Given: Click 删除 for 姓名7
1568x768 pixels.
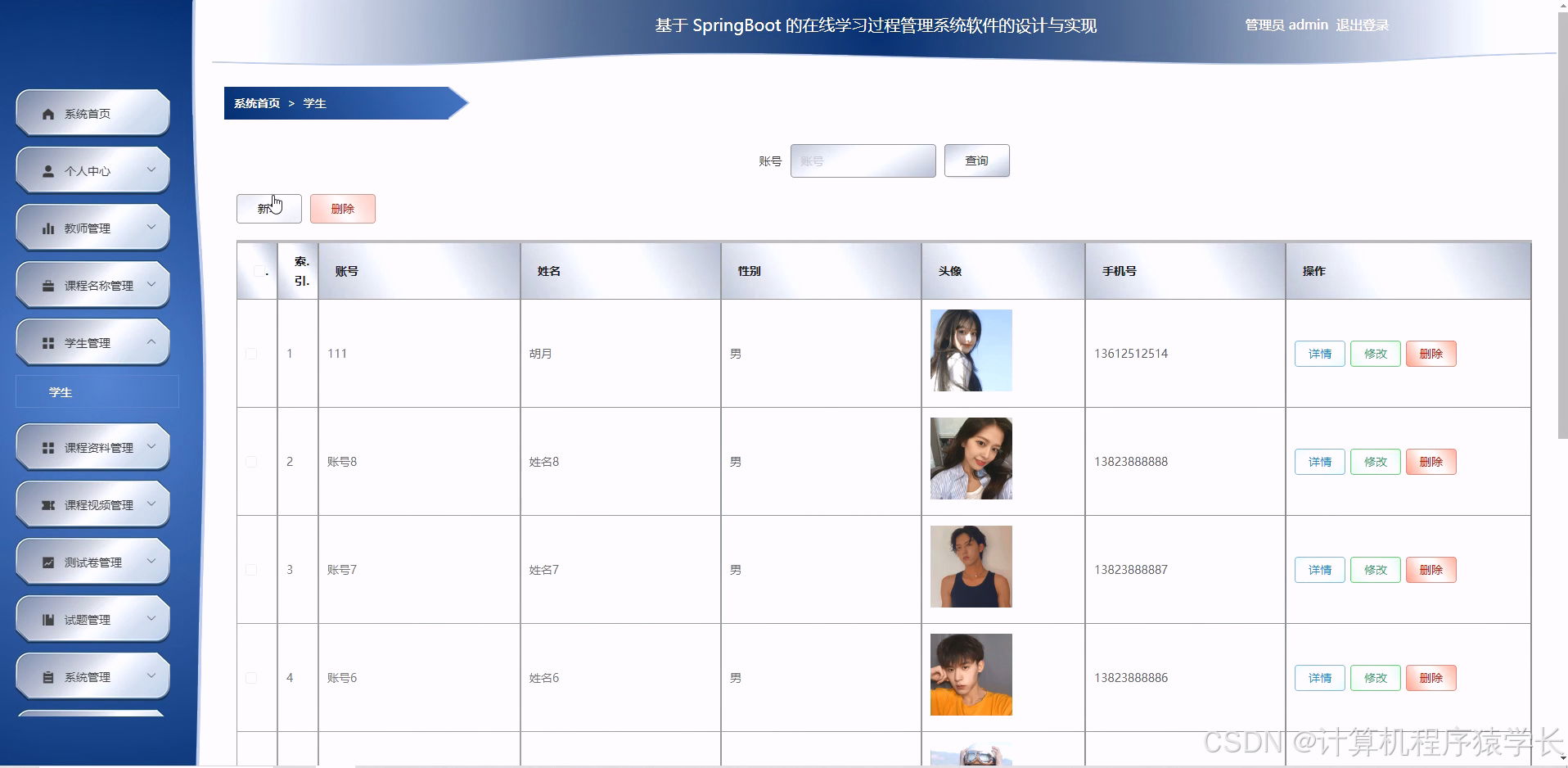Looking at the screenshot, I should click(1431, 570).
